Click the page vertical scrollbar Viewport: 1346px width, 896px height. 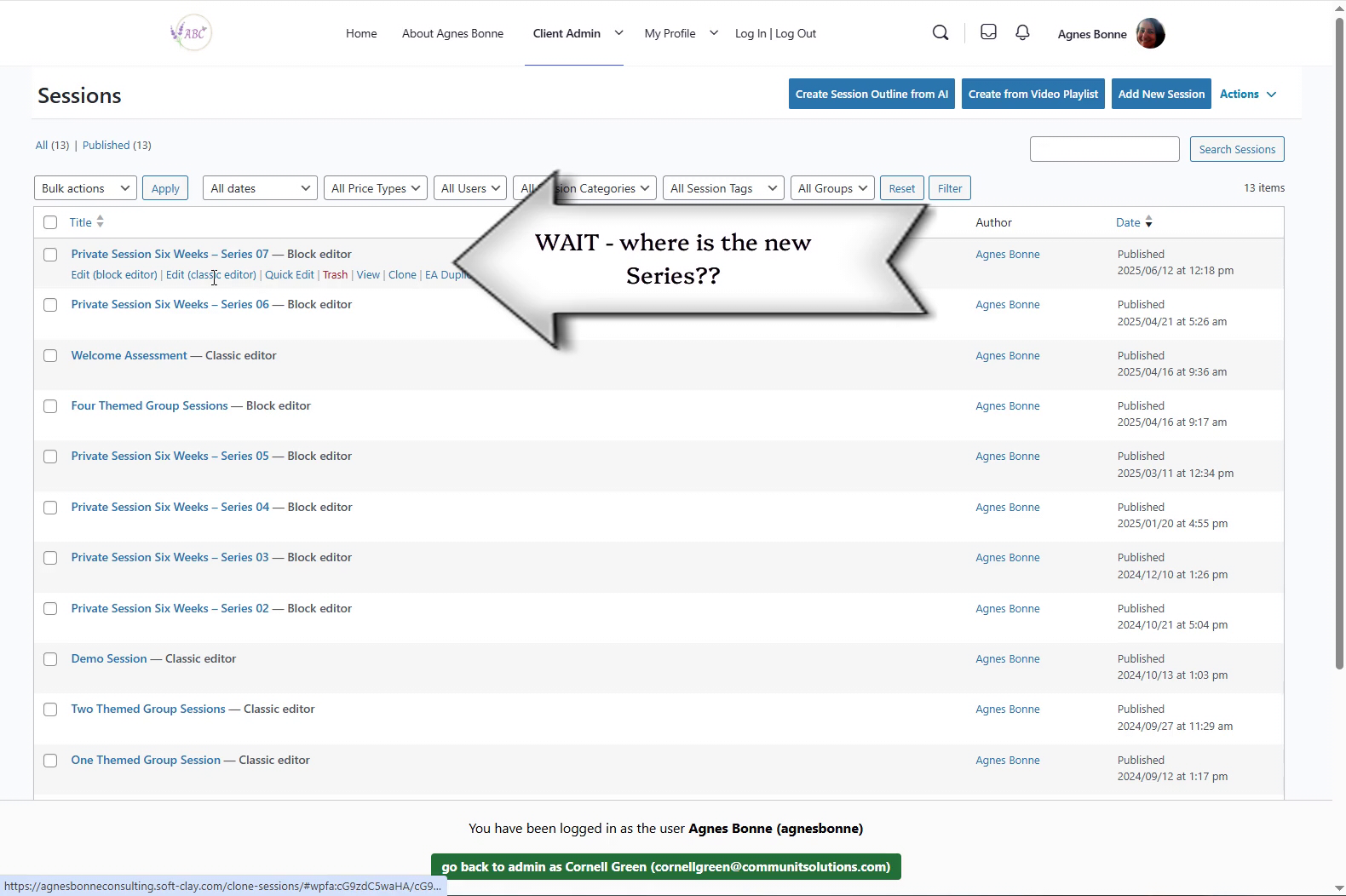[x=1338, y=341]
